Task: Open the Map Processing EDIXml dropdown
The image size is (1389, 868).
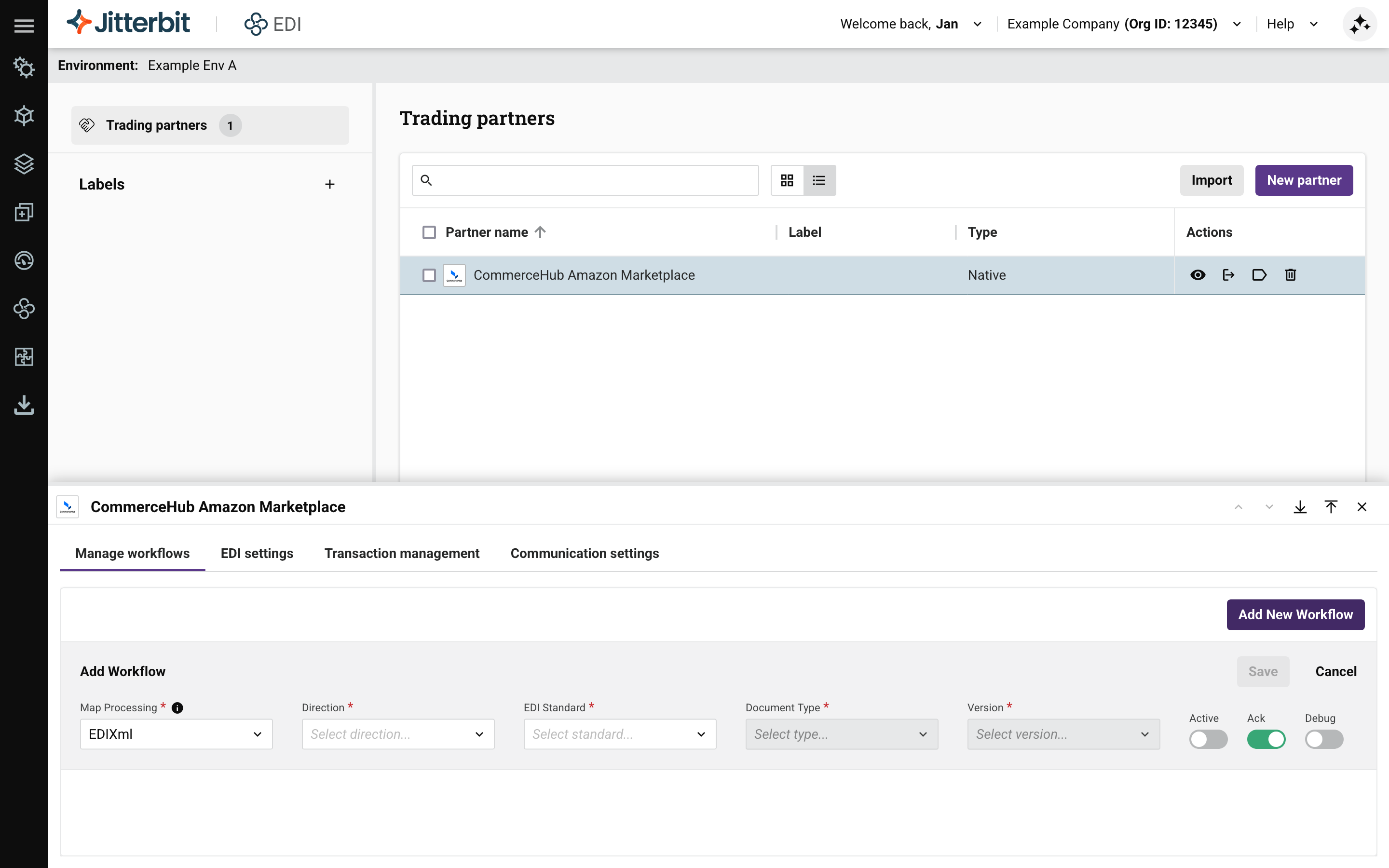Action: coord(176,733)
